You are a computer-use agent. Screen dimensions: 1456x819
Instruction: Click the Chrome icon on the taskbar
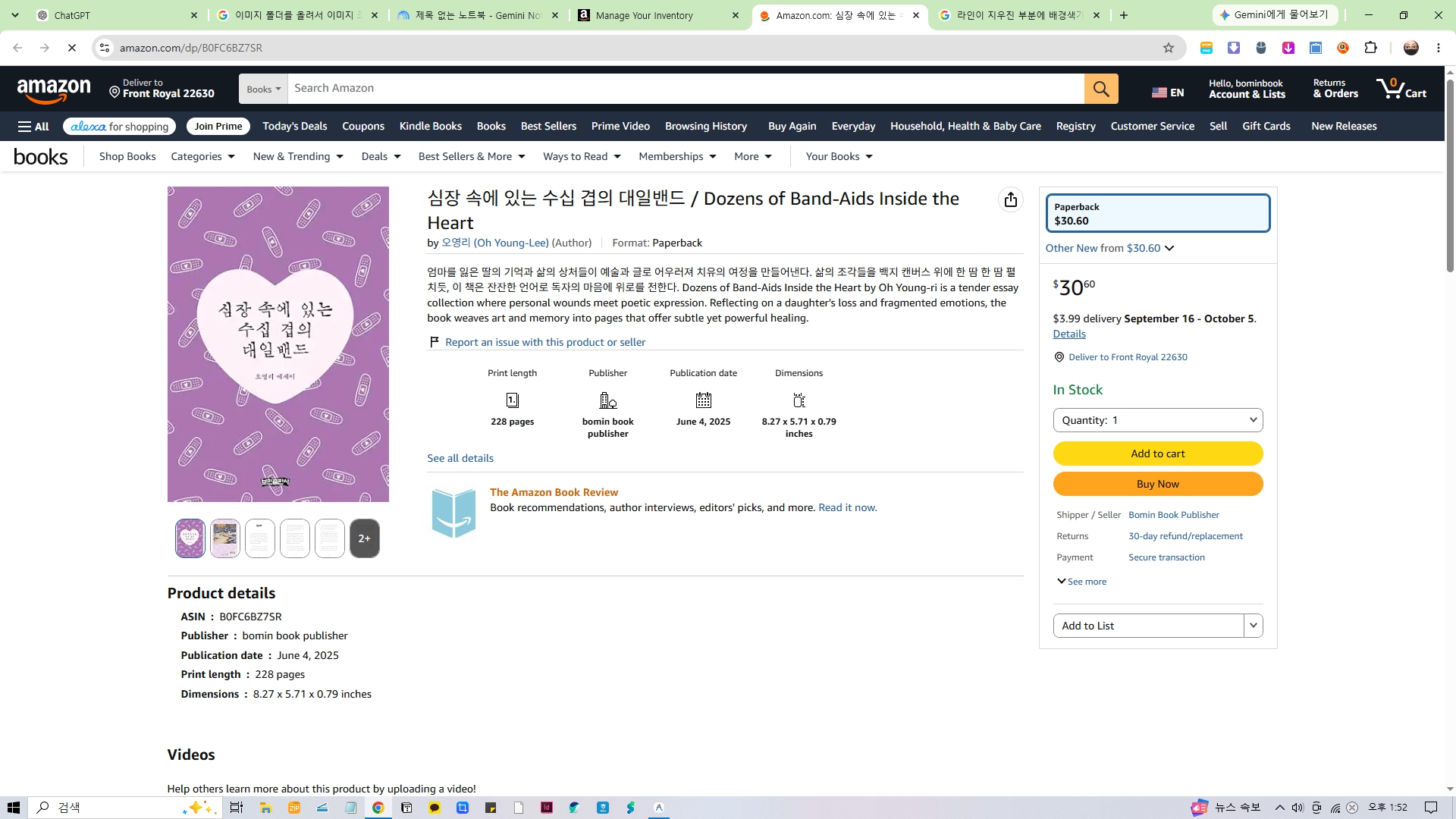point(378,808)
